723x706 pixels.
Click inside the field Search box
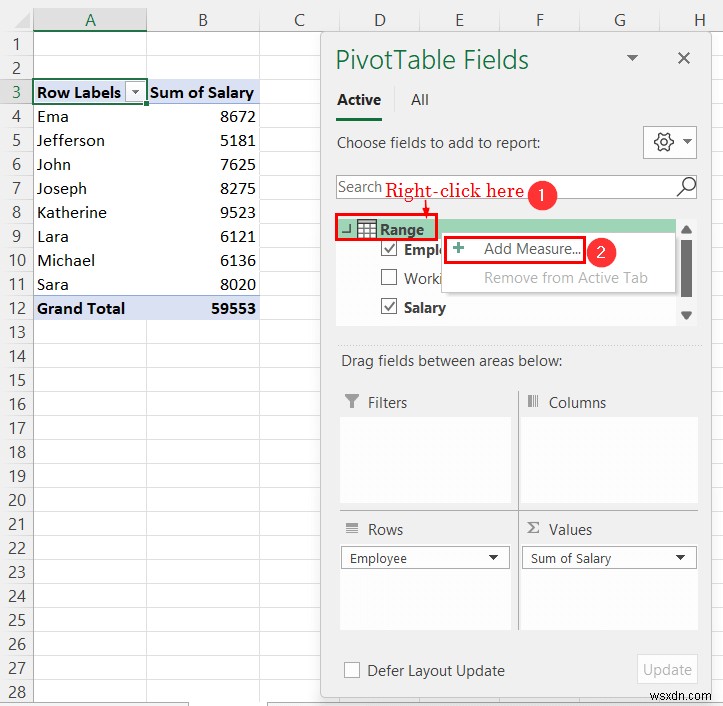pos(500,187)
